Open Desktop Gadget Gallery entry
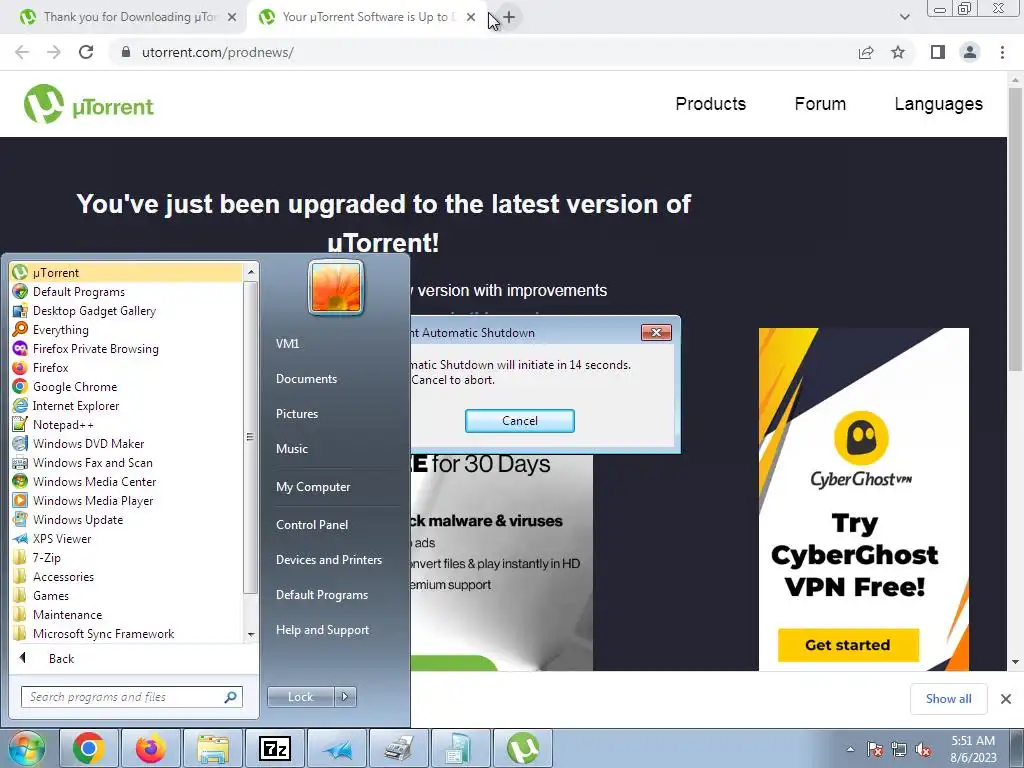Viewport: 1024px width, 768px height. (126, 310)
